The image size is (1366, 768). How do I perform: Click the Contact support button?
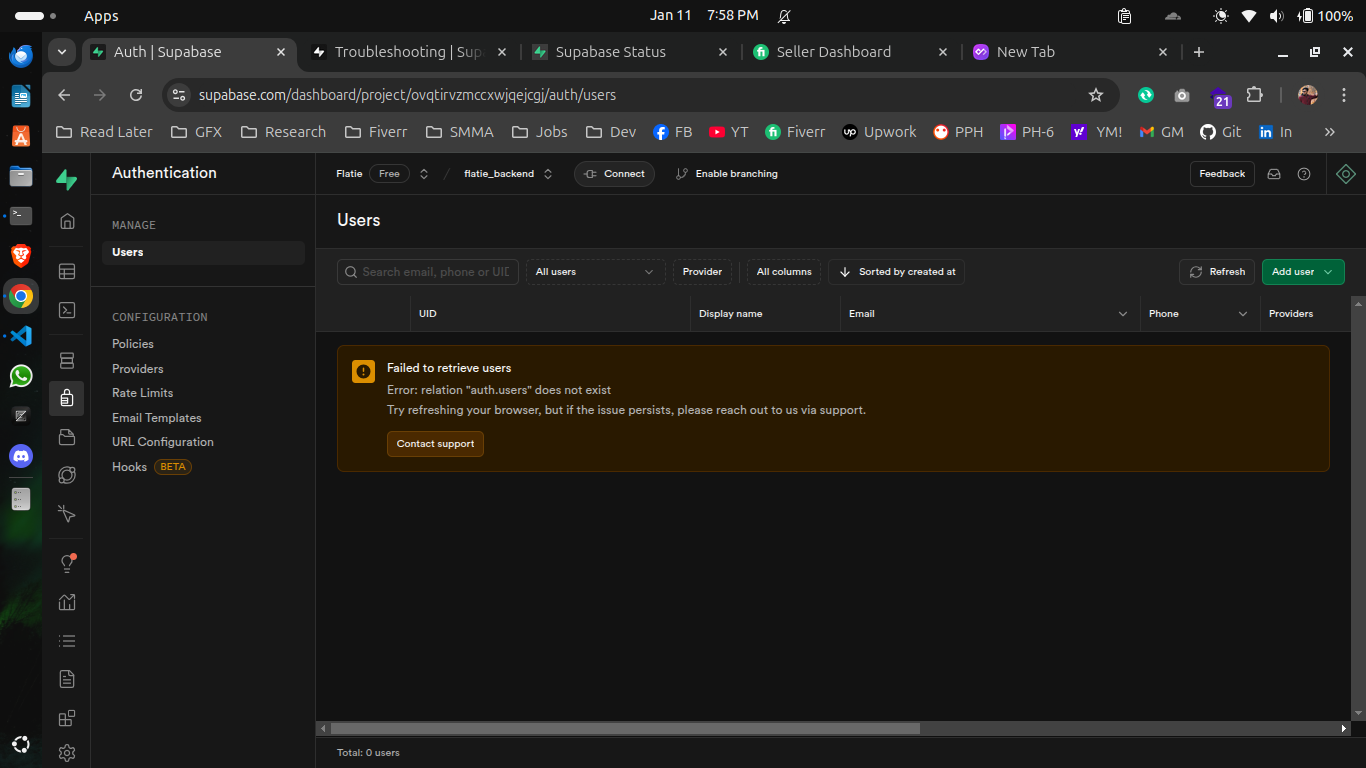(x=435, y=444)
